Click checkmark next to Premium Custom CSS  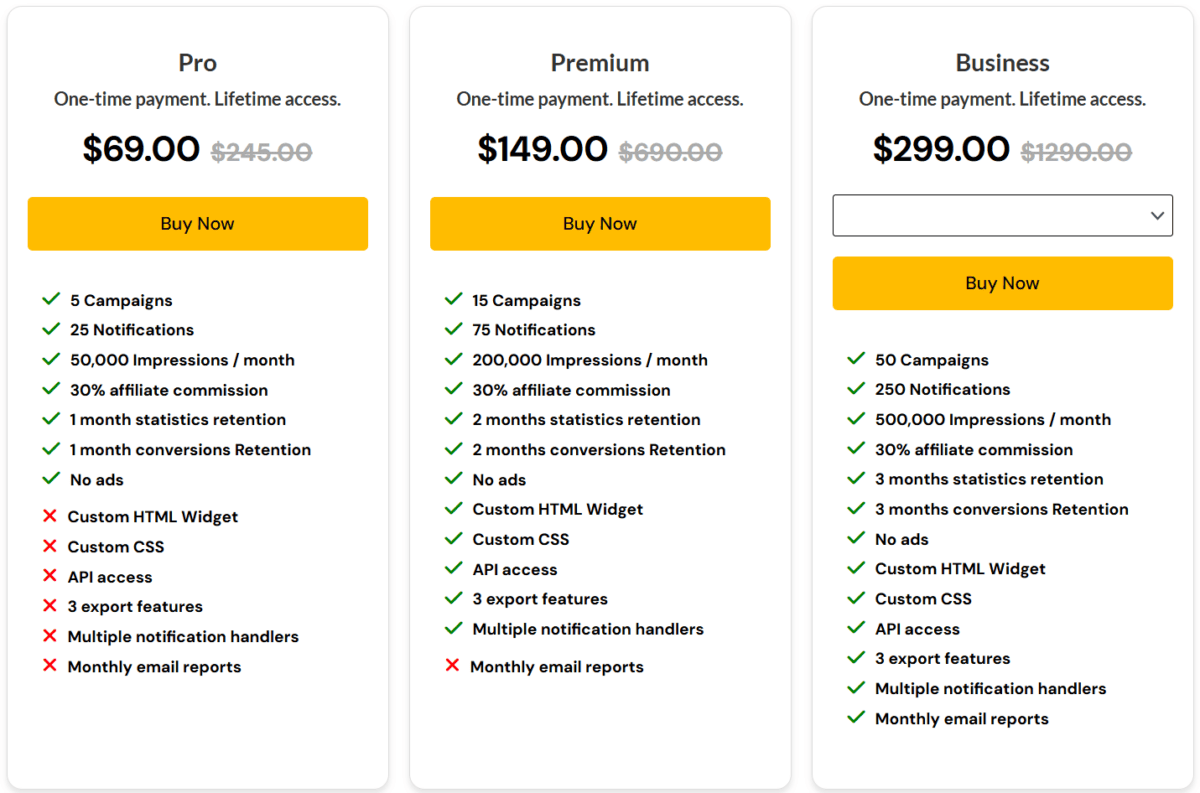click(454, 538)
